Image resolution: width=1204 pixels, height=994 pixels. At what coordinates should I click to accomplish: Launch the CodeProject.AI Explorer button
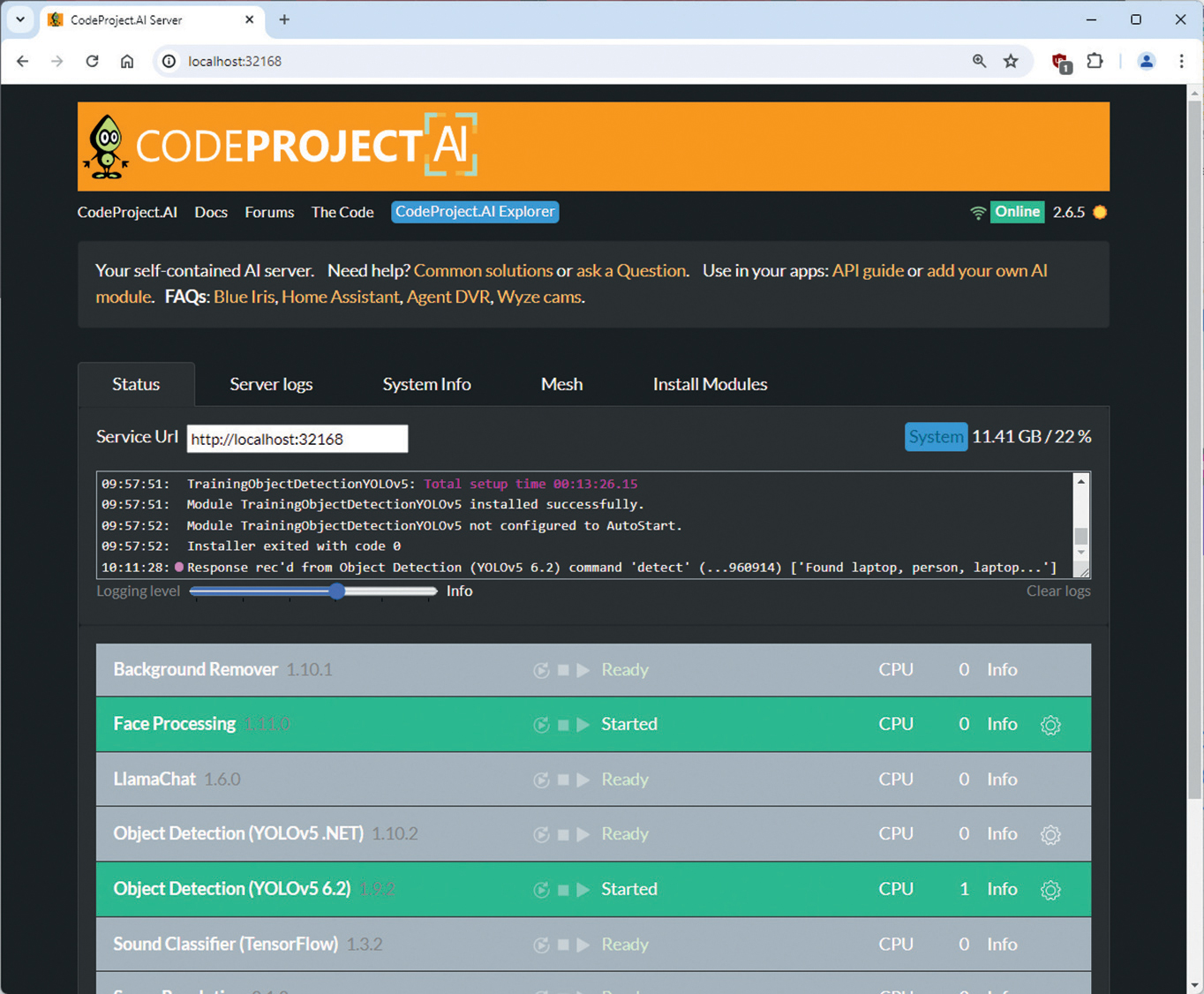coord(475,212)
